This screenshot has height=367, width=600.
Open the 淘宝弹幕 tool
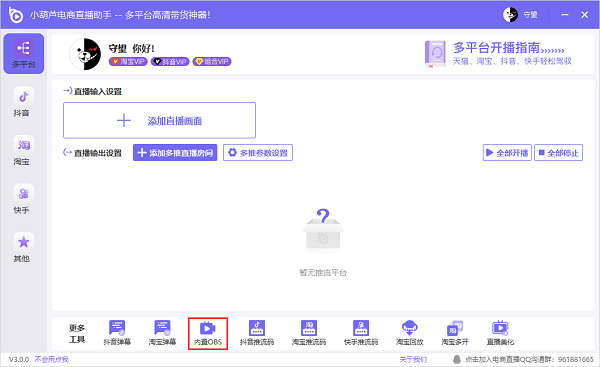coord(162,333)
